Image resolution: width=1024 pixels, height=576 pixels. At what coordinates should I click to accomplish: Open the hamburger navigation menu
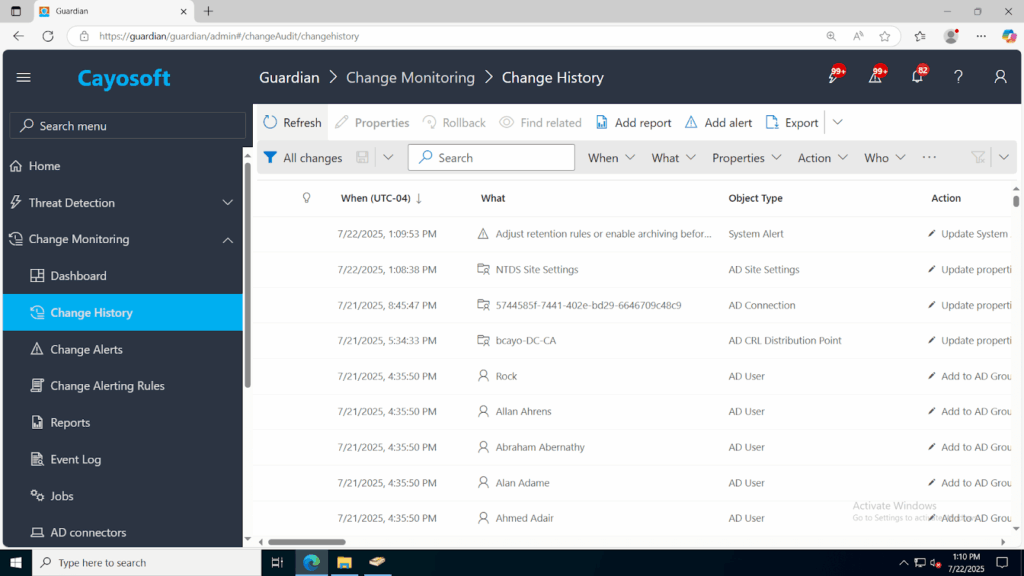[x=24, y=78]
